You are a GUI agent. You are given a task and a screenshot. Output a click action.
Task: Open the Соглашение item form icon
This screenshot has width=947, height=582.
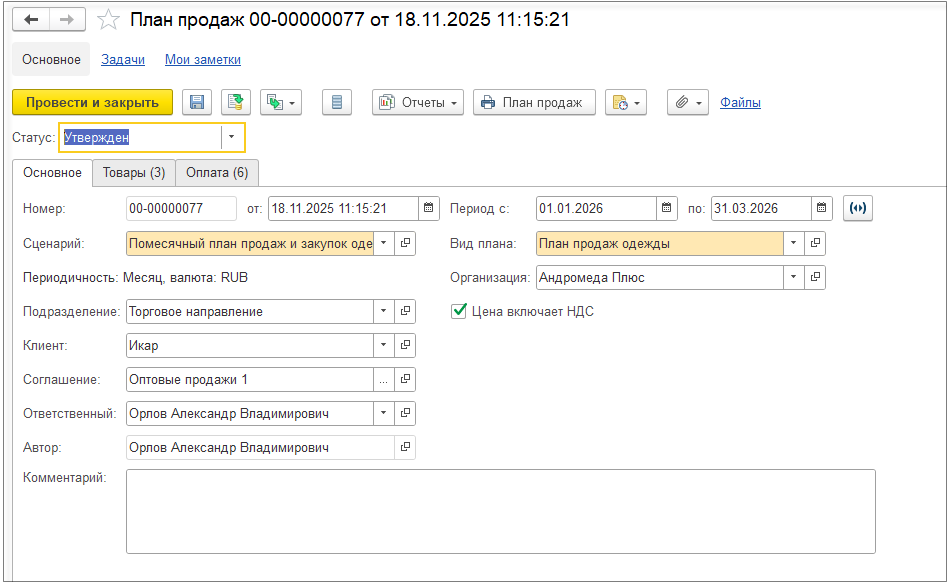tap(405, 380)
